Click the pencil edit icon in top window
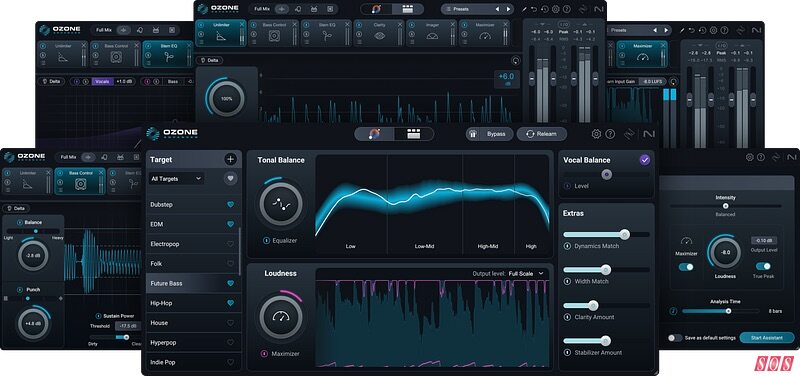 (x=524, y=9)
